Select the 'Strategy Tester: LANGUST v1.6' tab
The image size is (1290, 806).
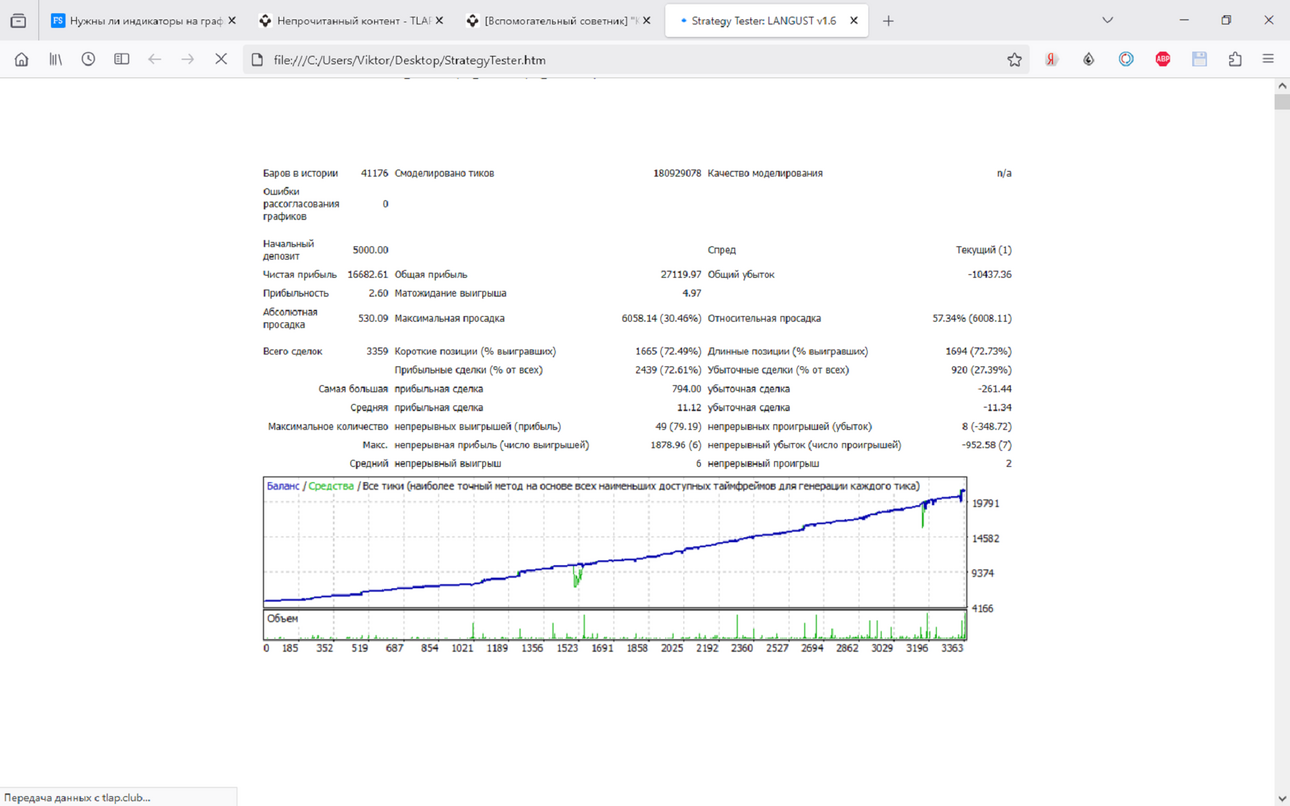[x=766, y=20]
